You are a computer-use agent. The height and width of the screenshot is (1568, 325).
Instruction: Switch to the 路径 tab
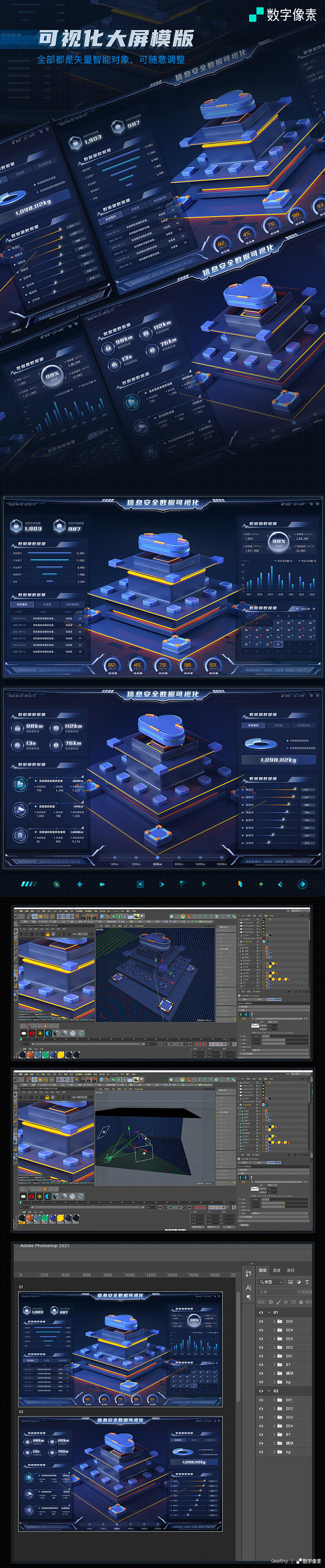(x=290, y=1270)
